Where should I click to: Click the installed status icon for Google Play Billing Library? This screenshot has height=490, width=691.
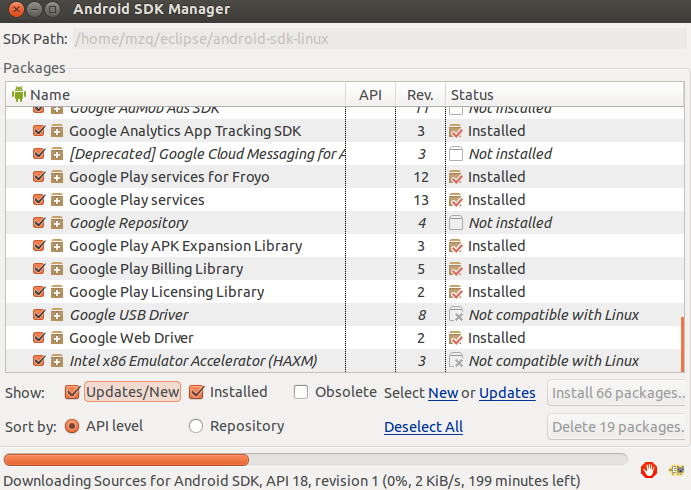[x=456, y=269]
